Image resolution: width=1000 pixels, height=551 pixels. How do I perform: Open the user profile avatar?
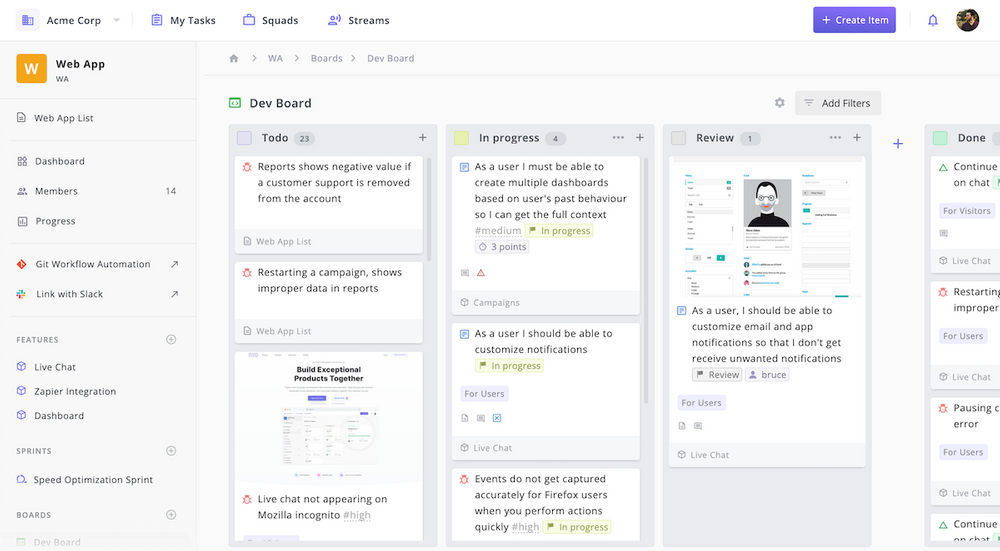click(x=967, y=20)
